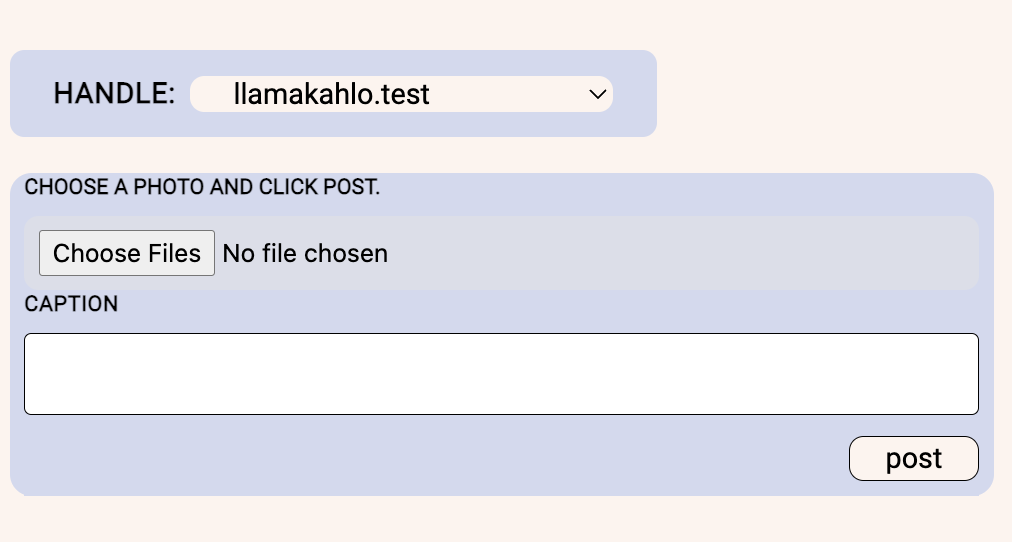Click the cream page background below form
The width and height of the screenshot is (1012, 542).
tap(506, 520)
